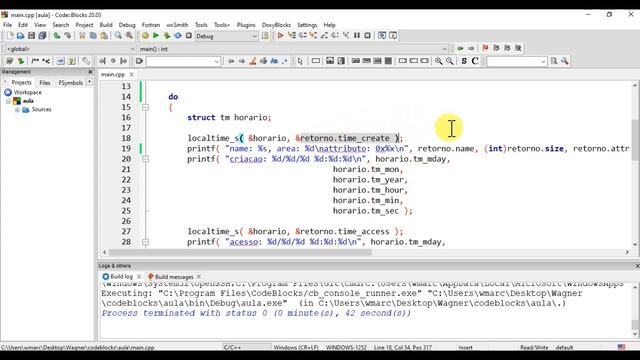Open the DoxyBlocks menu
The height and width of the screenshot is (360, 640).
pyautogui.click(x=276, y=25)
